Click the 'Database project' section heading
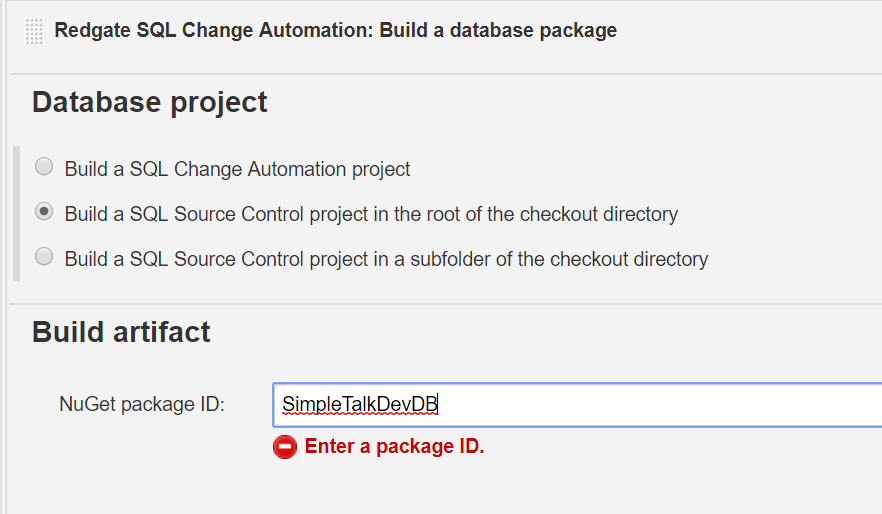The image size is (882, 514). (150, 102)
